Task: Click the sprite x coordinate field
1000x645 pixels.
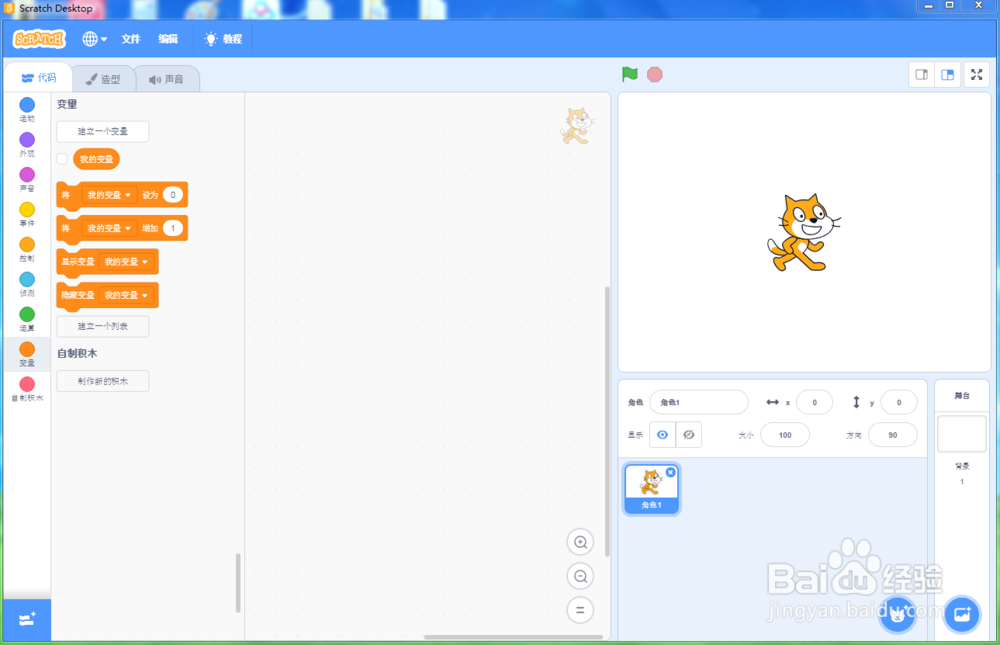Action: pyautogui.click(x=814, y=403)
